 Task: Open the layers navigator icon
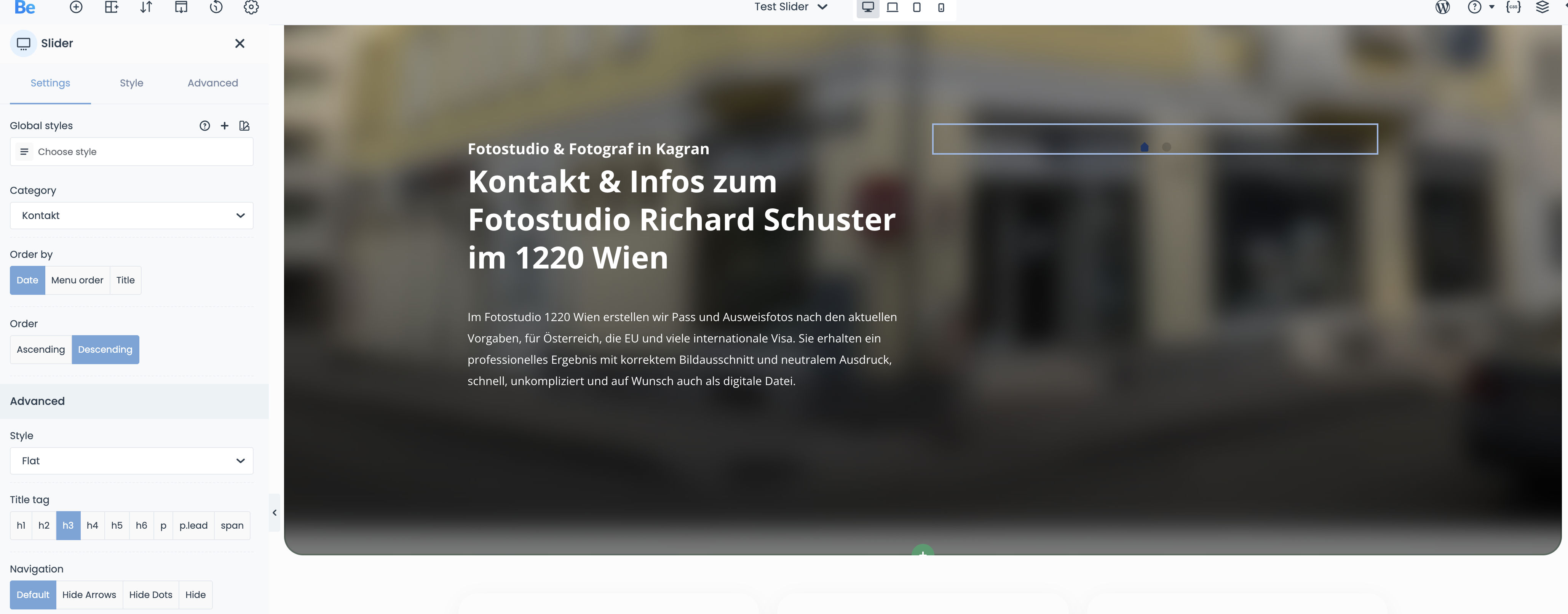click(1542, 7)
